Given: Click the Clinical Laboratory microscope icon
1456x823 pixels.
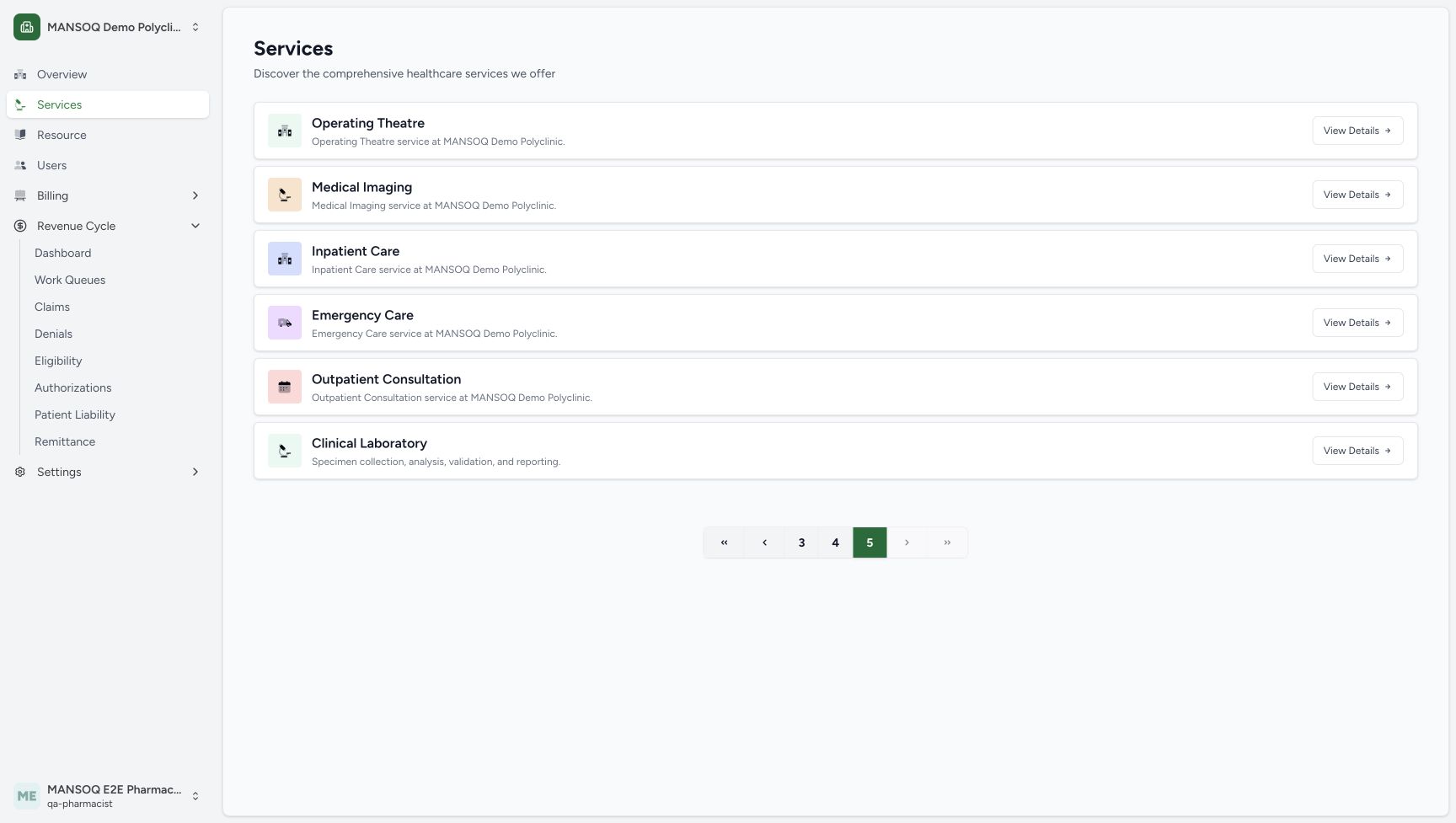Looking at the screenshot, I should coord(285,451).
